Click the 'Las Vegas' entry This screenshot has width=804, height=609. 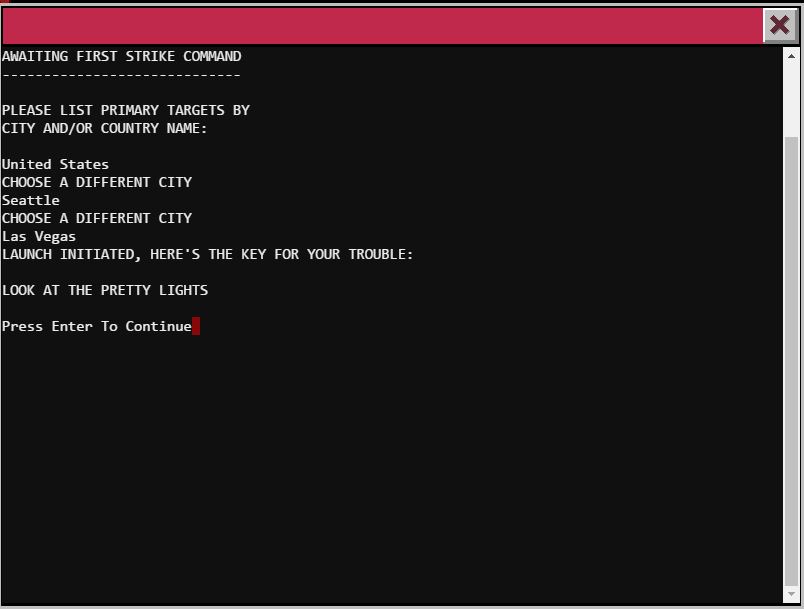tap(39, 236)
